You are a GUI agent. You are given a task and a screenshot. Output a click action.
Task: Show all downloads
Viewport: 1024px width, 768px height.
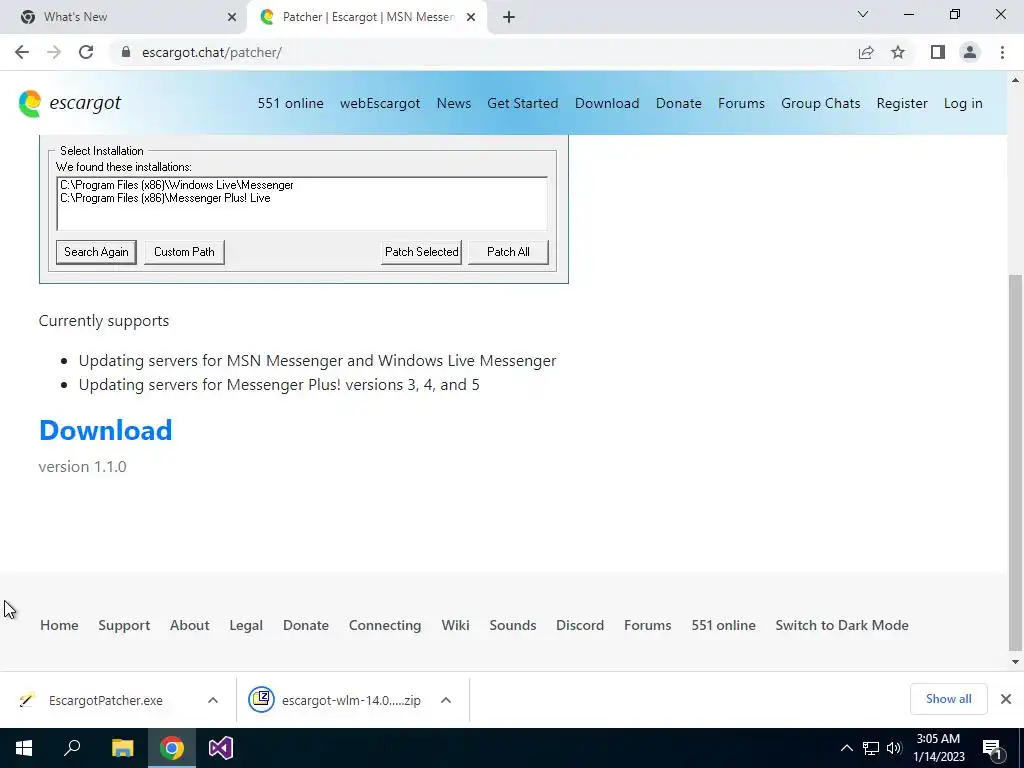click(948, 699)
